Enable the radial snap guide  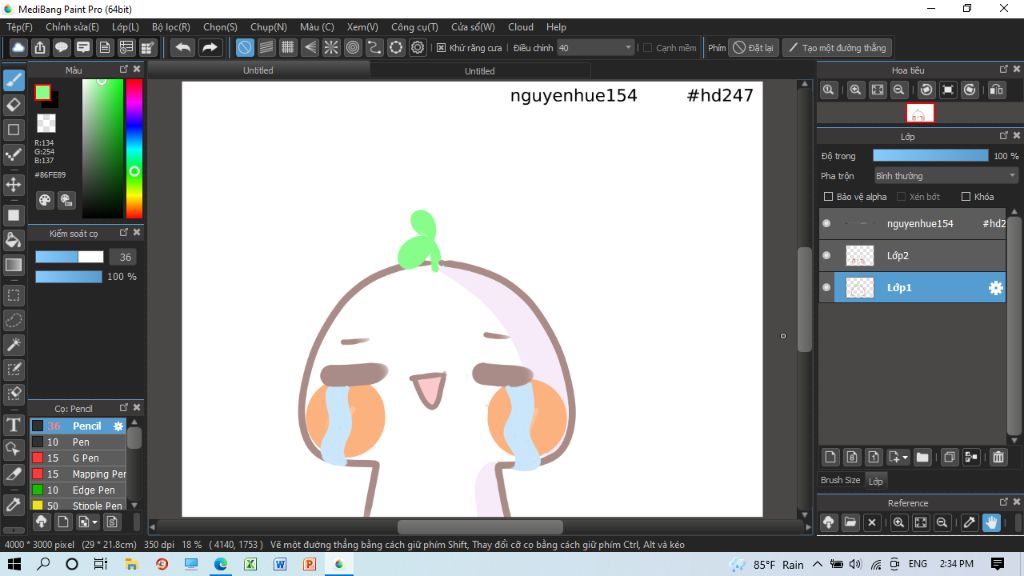click(x=331, y=48)
